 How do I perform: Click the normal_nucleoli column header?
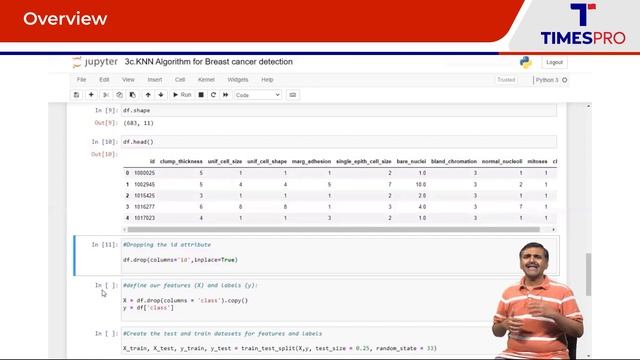tap(502, 162)
